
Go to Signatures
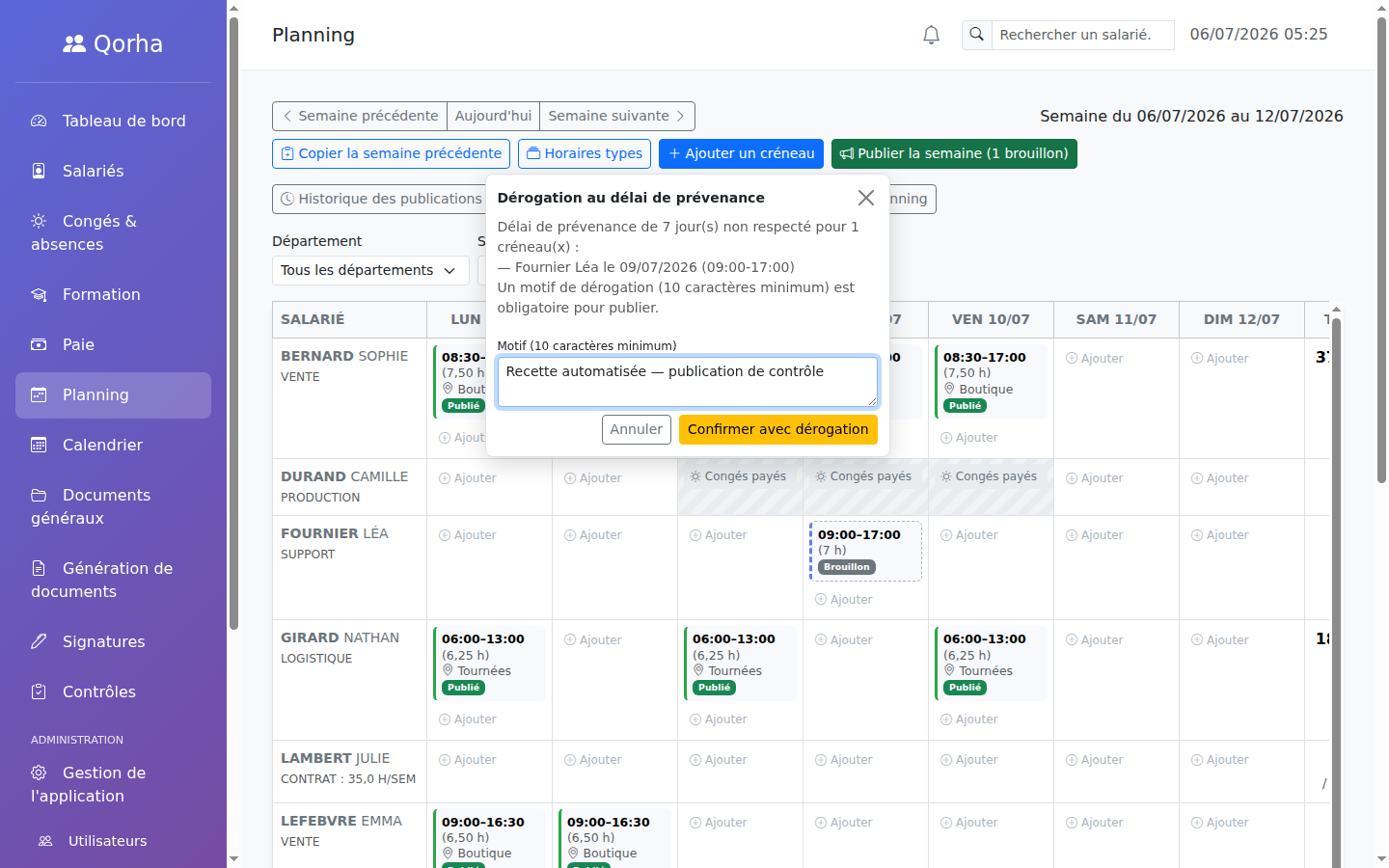click(113, 642)
